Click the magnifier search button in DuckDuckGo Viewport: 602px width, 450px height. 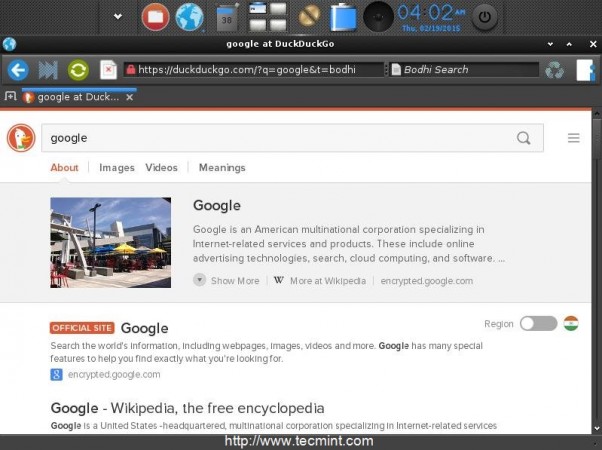pos(523,138)
